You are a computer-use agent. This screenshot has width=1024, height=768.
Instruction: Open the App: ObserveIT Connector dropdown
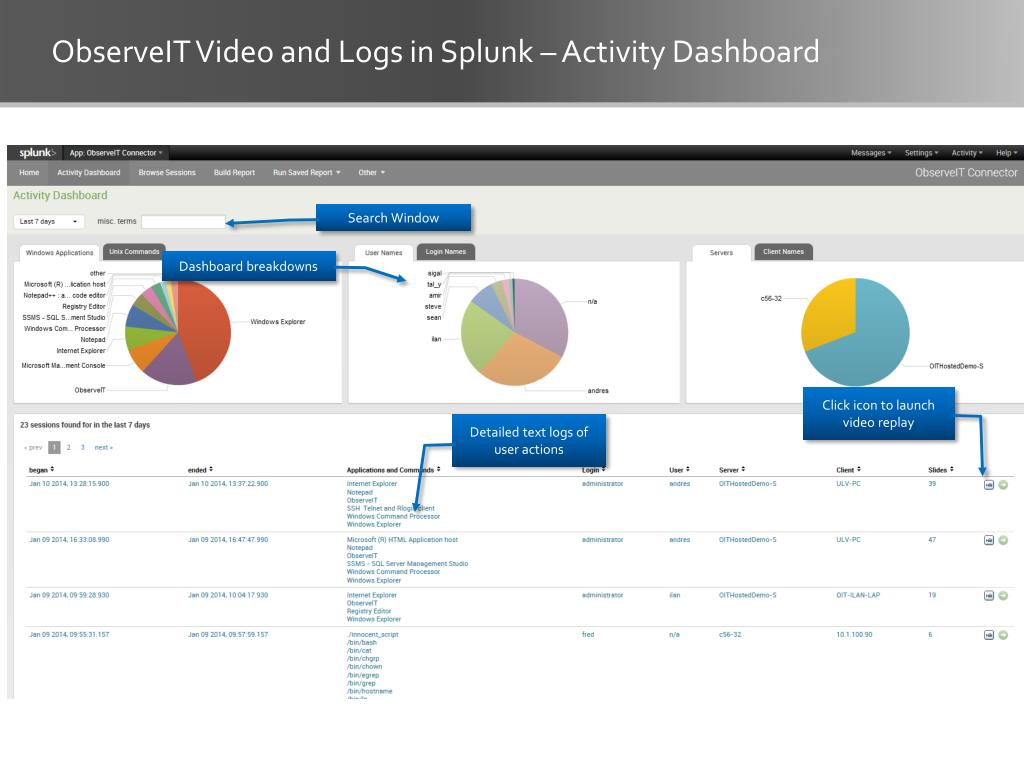116,153
